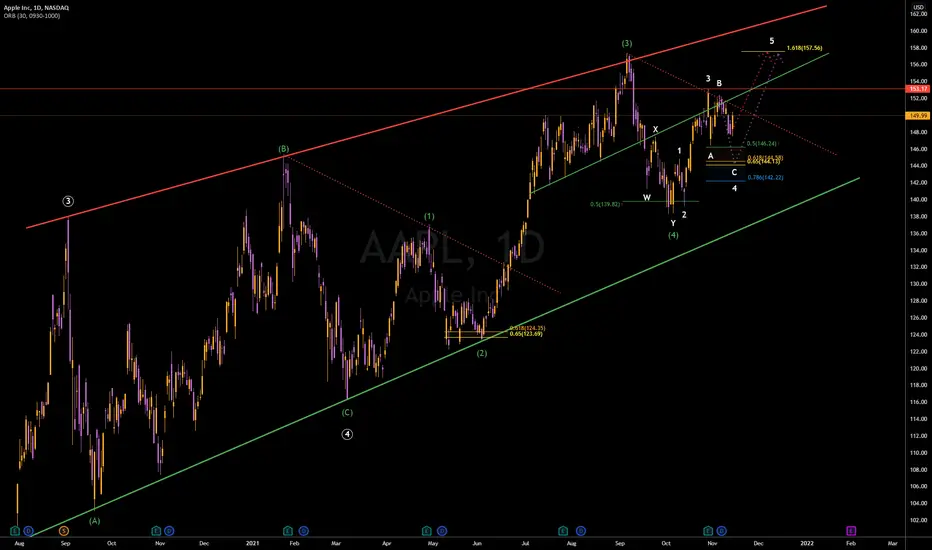Click the purple upcoming Earnings icon at February 2022
This screenshot has height=550, width=932.
coord(851,530)
